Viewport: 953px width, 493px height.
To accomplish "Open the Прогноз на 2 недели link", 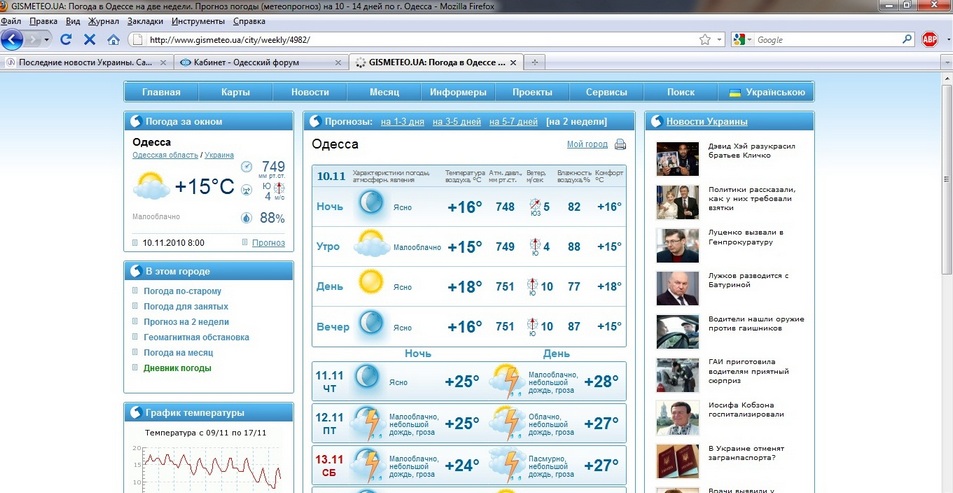I will [x=186, y=322].
